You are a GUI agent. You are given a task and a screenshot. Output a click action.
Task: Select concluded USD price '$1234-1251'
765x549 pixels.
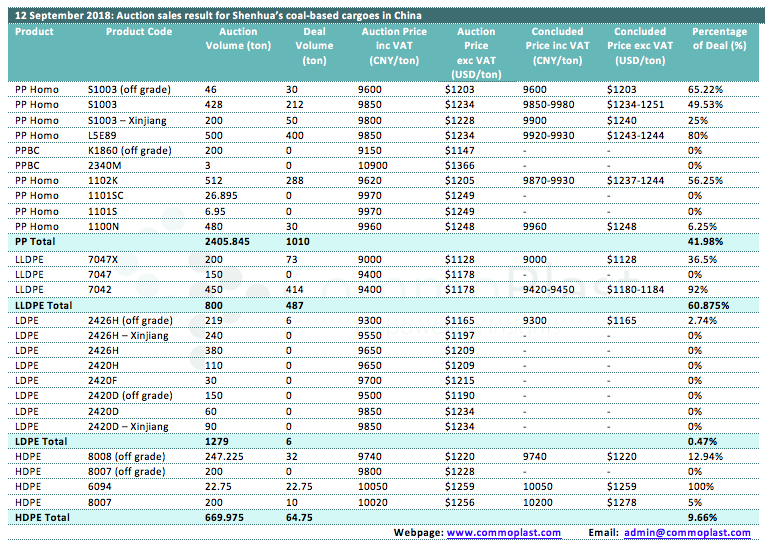pos(635,105)
